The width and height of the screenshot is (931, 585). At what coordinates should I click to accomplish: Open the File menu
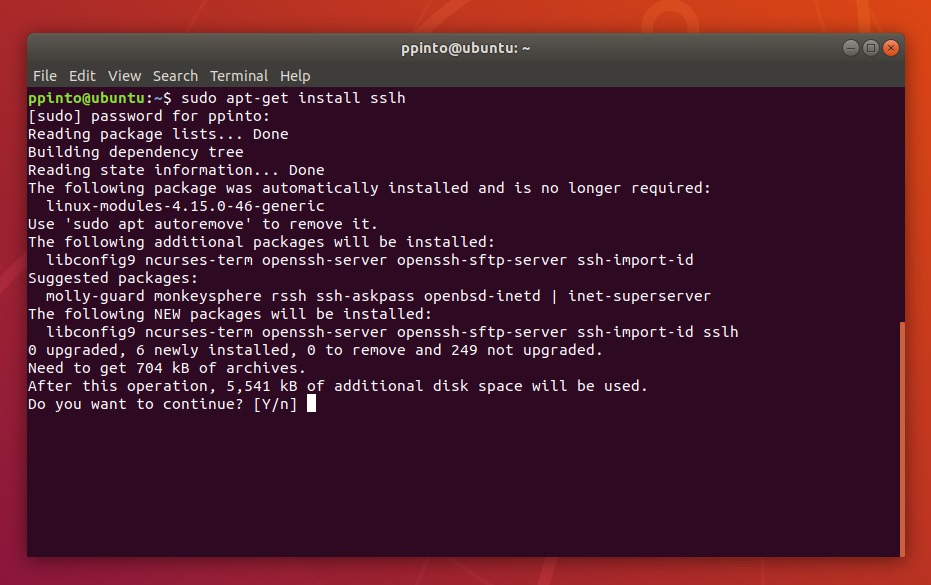click(44, 76)
